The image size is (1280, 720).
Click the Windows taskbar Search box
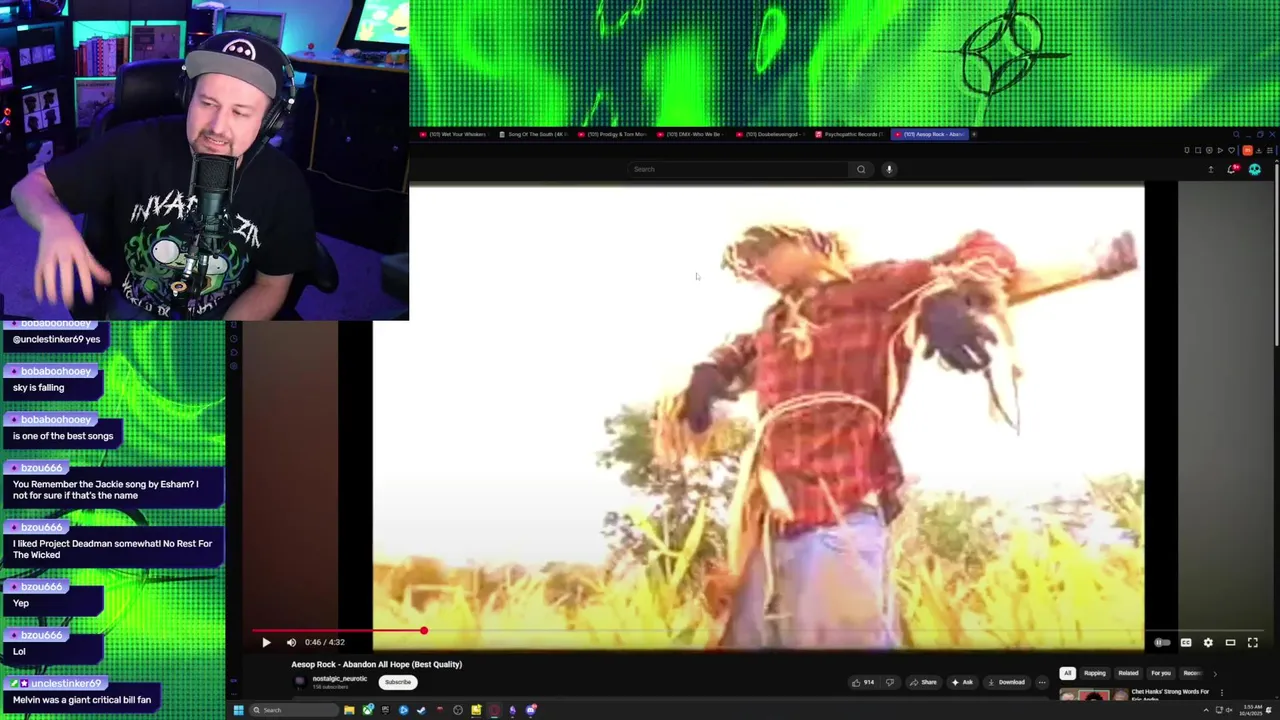(x=294, y=710)
